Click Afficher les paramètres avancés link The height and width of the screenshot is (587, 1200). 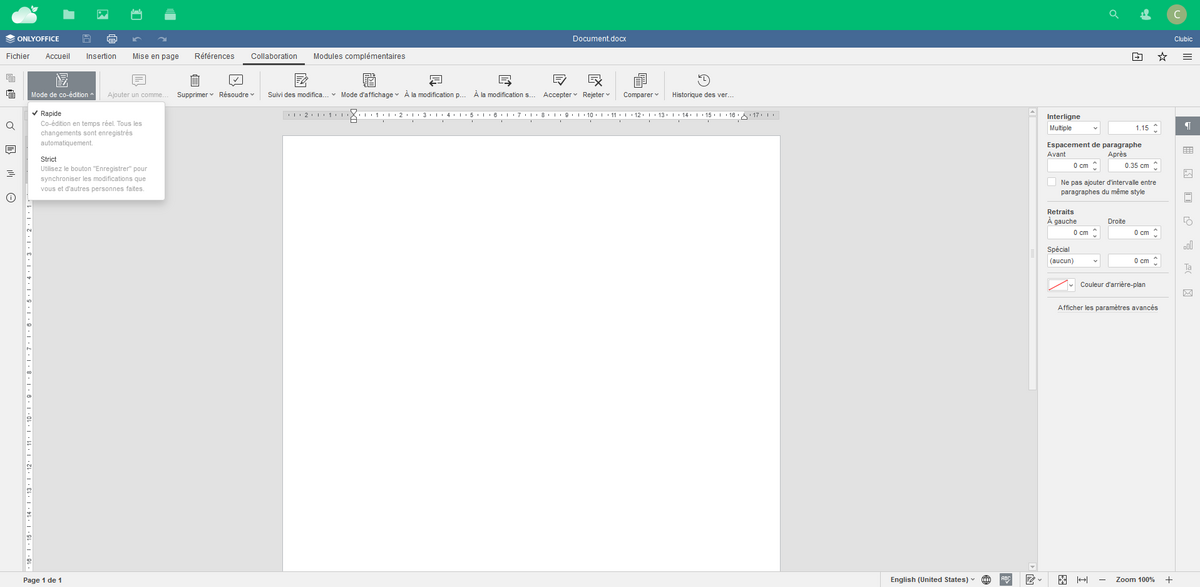pyautogui.click(x=1108, y=307)
